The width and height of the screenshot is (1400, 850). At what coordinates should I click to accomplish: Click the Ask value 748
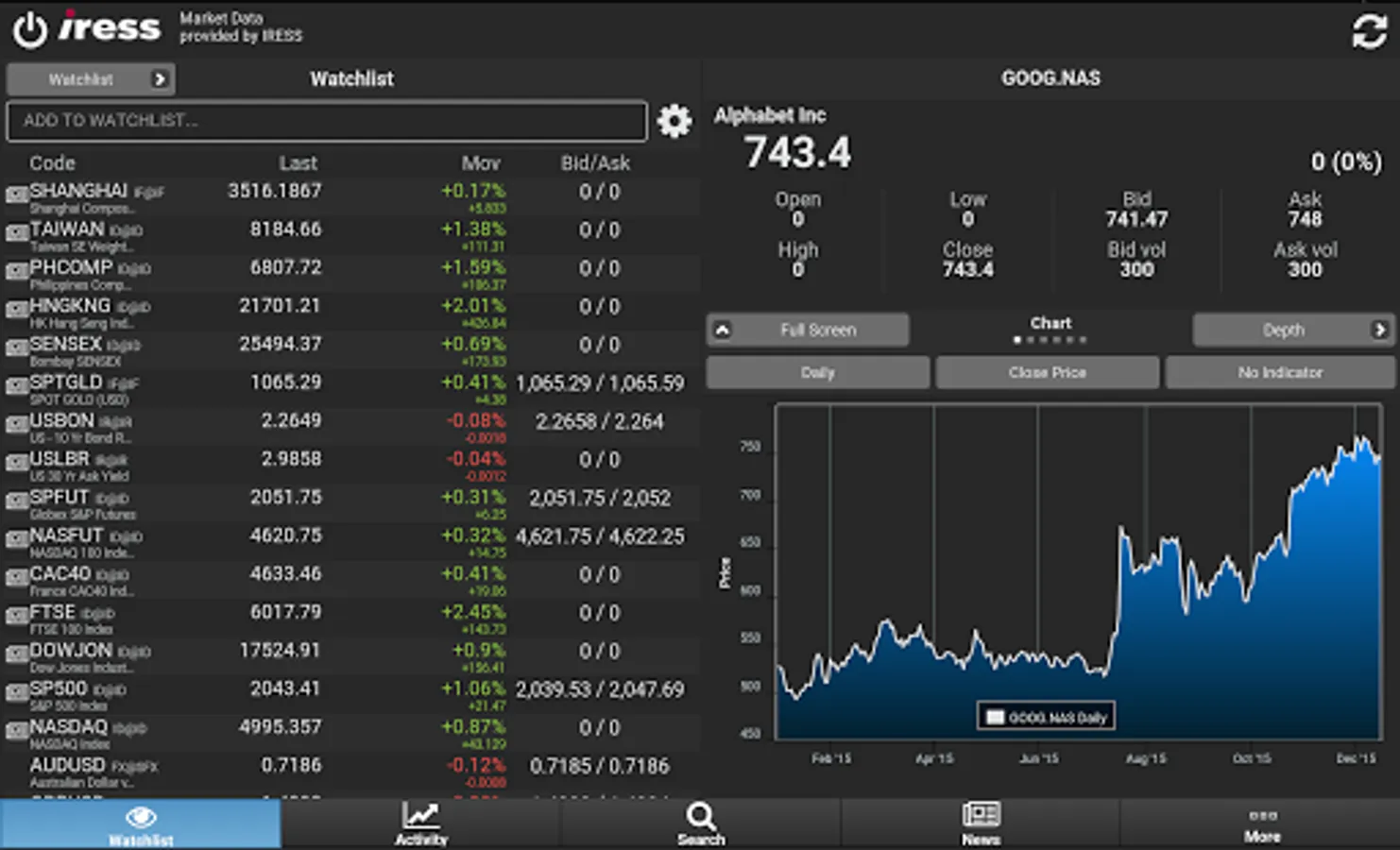pyautogui.click(x=1305, y=219)
